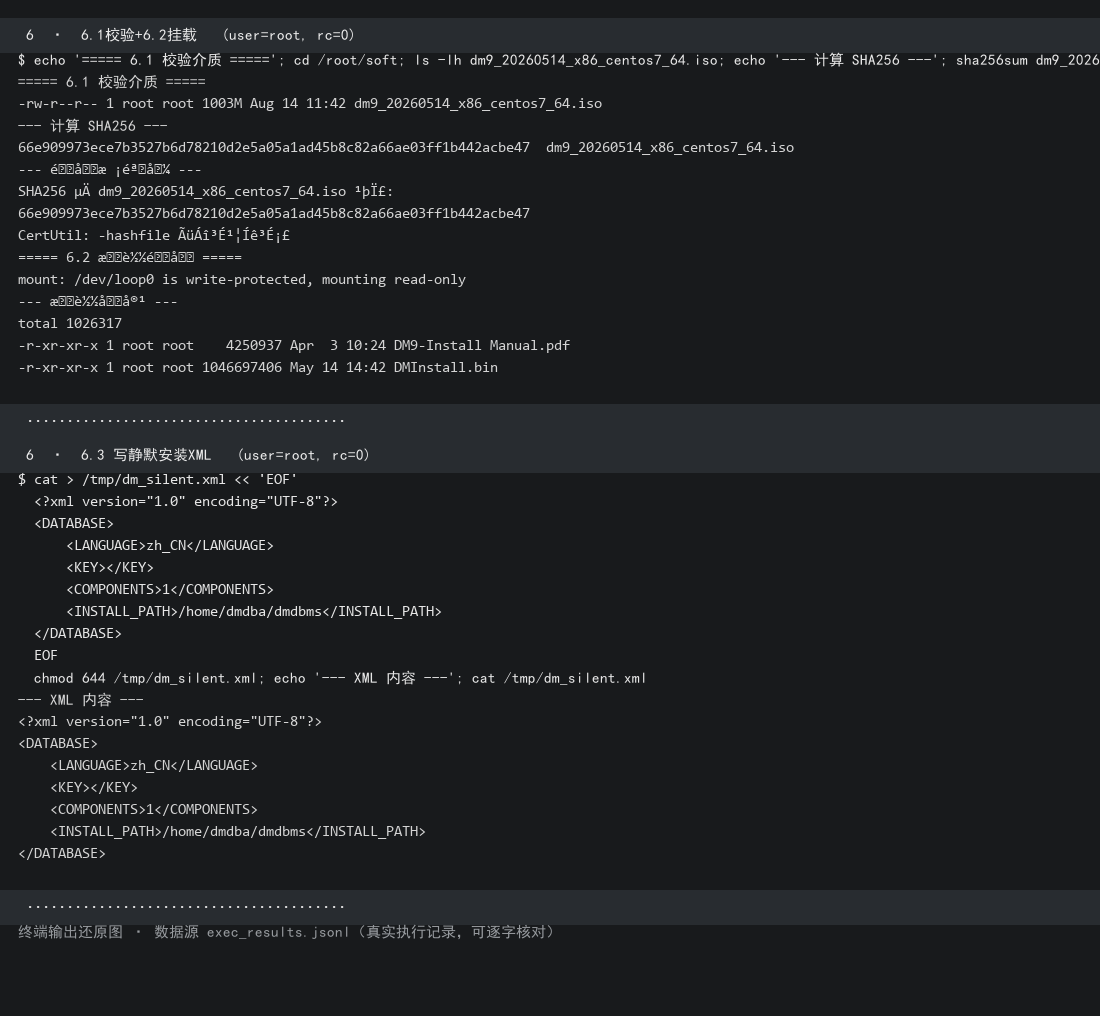Viewport: 1100px width, 1016px height.
Task: Click the '===== 6.1 校验介质 =====' output line
Action: point(112,81)
